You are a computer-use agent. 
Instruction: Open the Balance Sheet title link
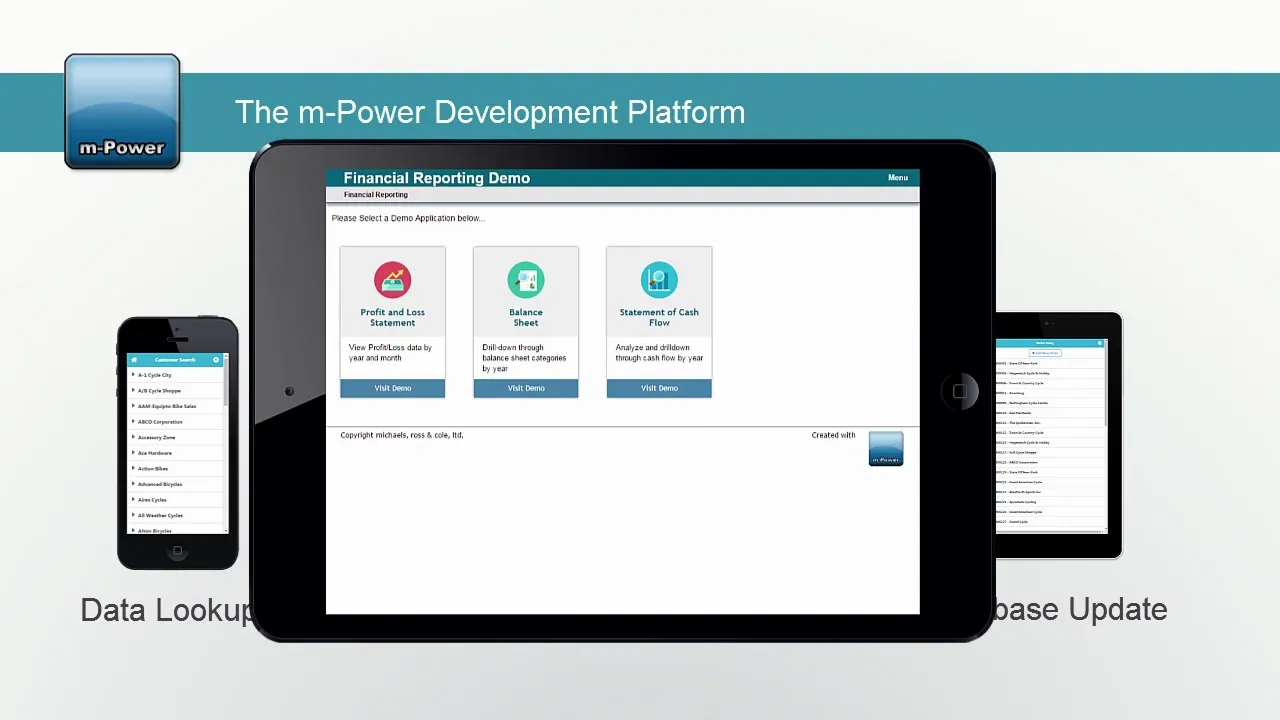click(x=526, y=317)
